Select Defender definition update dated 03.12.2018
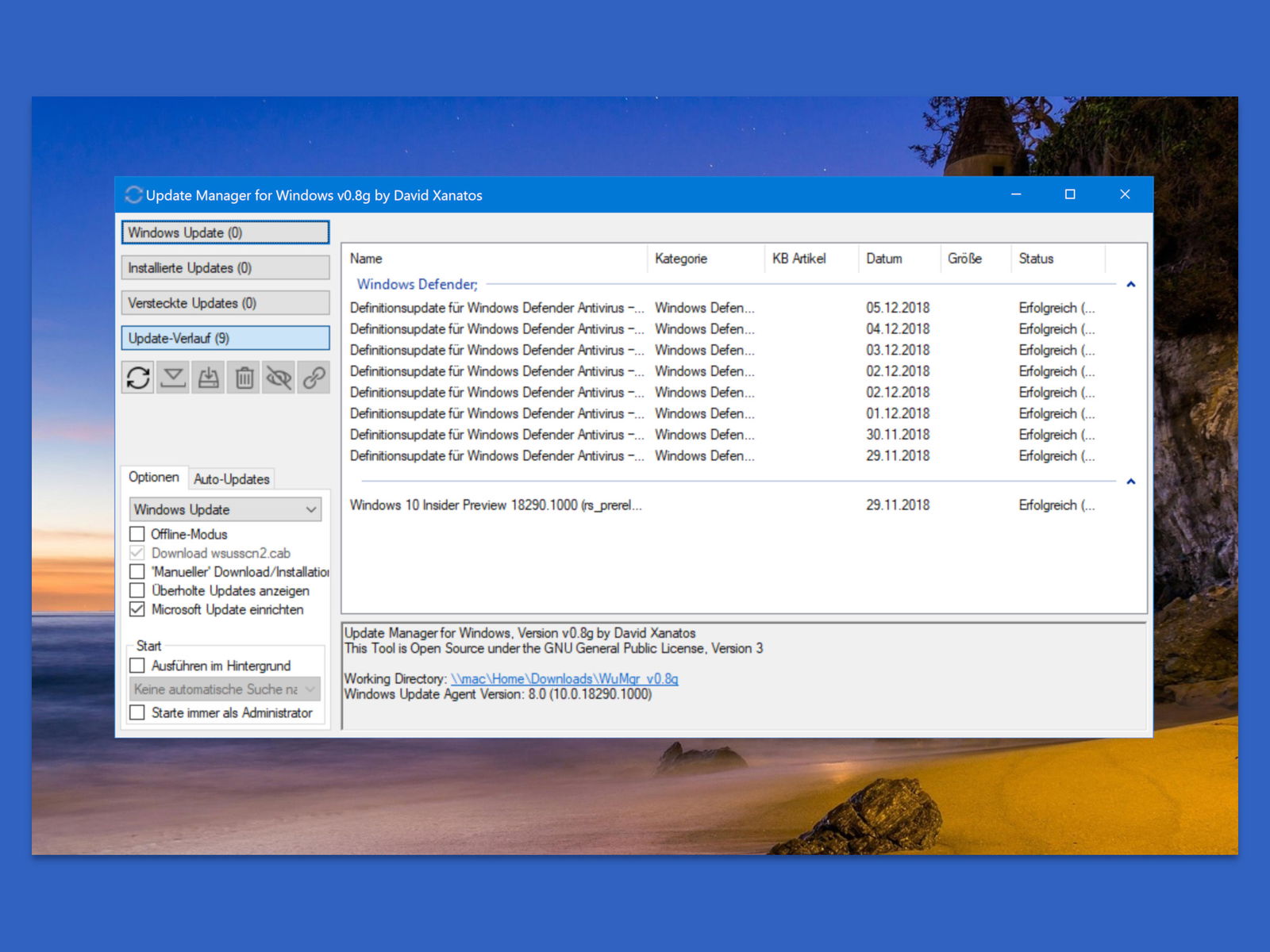The height and width of the screenshot is (952, 1270). [x=725, y=350]
